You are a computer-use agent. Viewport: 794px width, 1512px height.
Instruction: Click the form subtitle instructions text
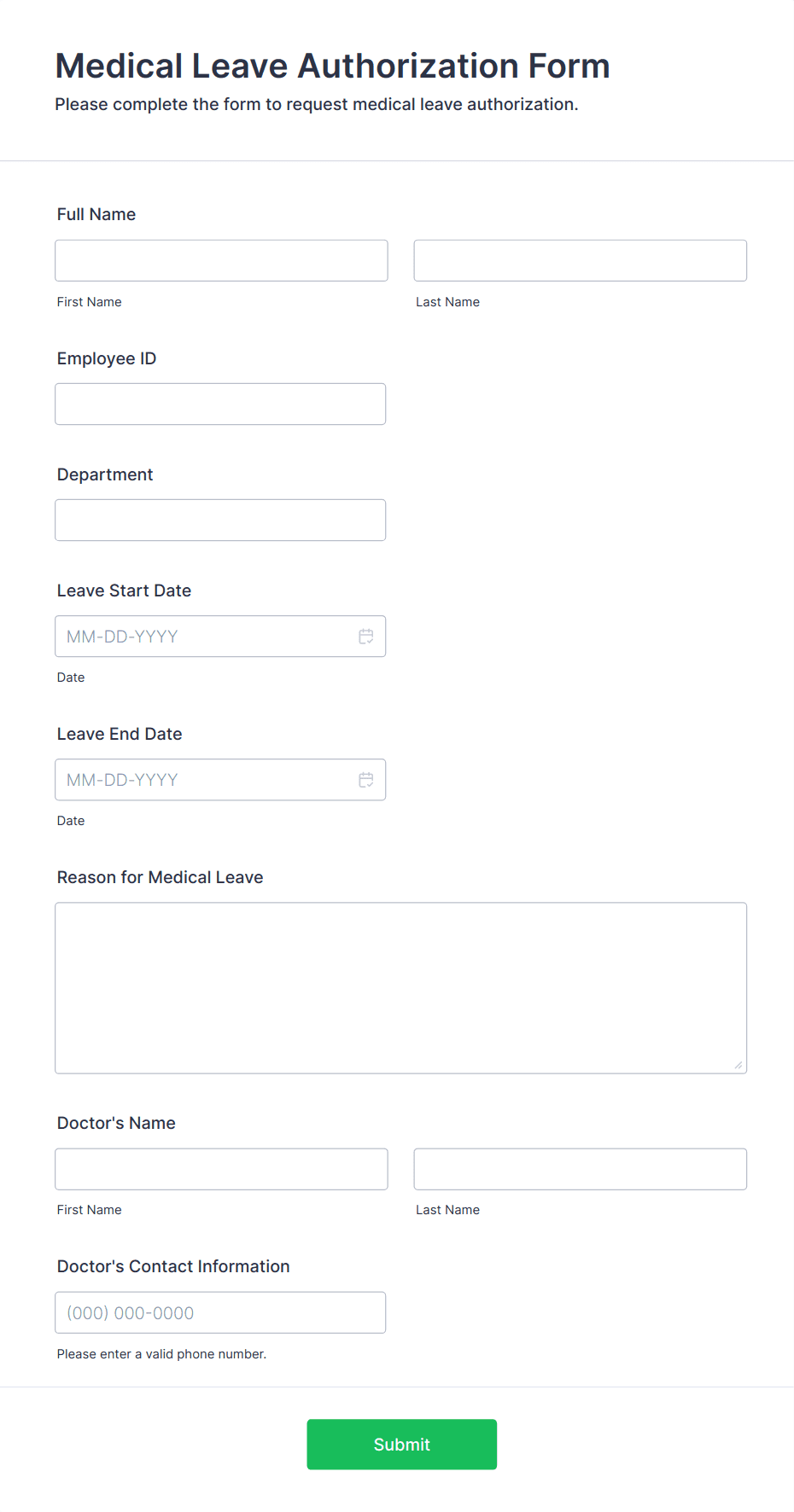(x=317, y=104)
